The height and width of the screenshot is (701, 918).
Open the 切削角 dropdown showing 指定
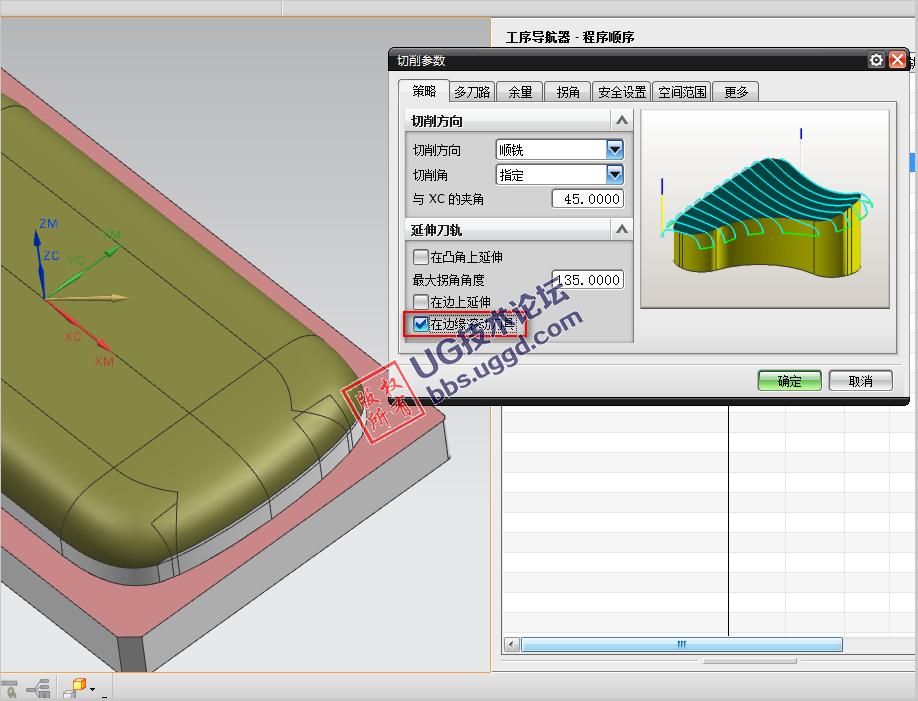pyautogui.click(x=614, y=175)
